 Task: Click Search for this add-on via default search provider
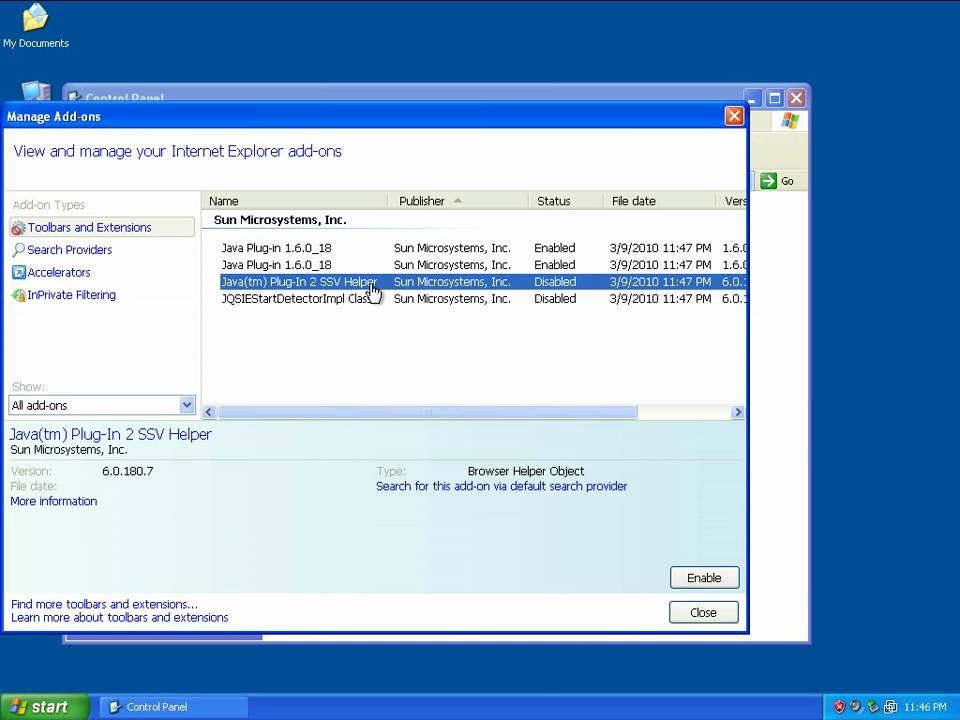pos(501,486)
